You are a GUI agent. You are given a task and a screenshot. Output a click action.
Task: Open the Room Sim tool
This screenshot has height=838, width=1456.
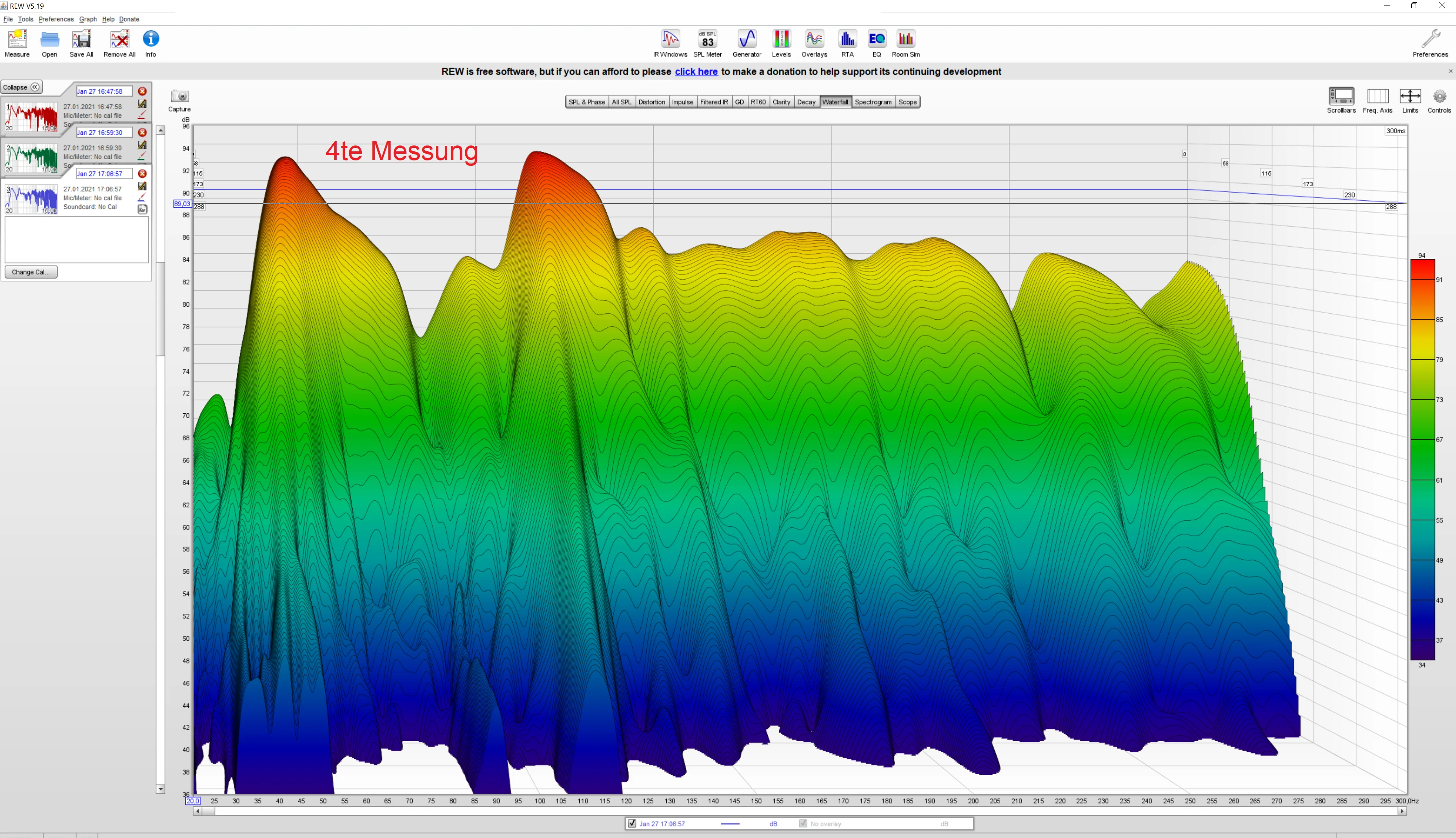(x=906, y=44)
